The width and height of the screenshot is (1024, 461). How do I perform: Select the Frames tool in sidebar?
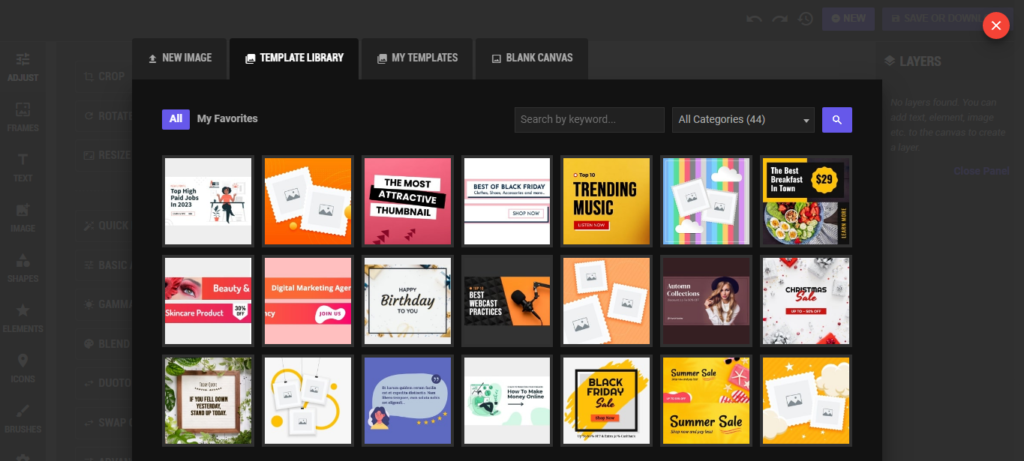(22, 116)
